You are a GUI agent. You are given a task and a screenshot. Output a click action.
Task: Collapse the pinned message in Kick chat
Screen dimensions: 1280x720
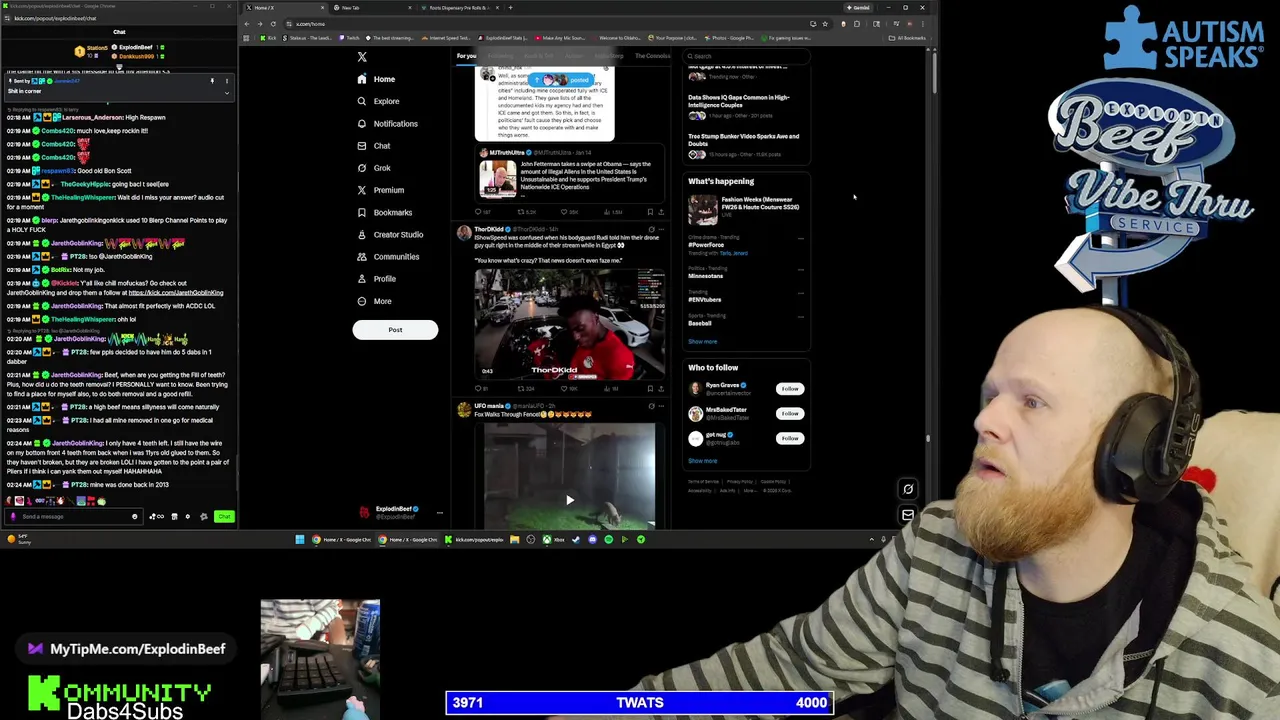tap(226, 92)
